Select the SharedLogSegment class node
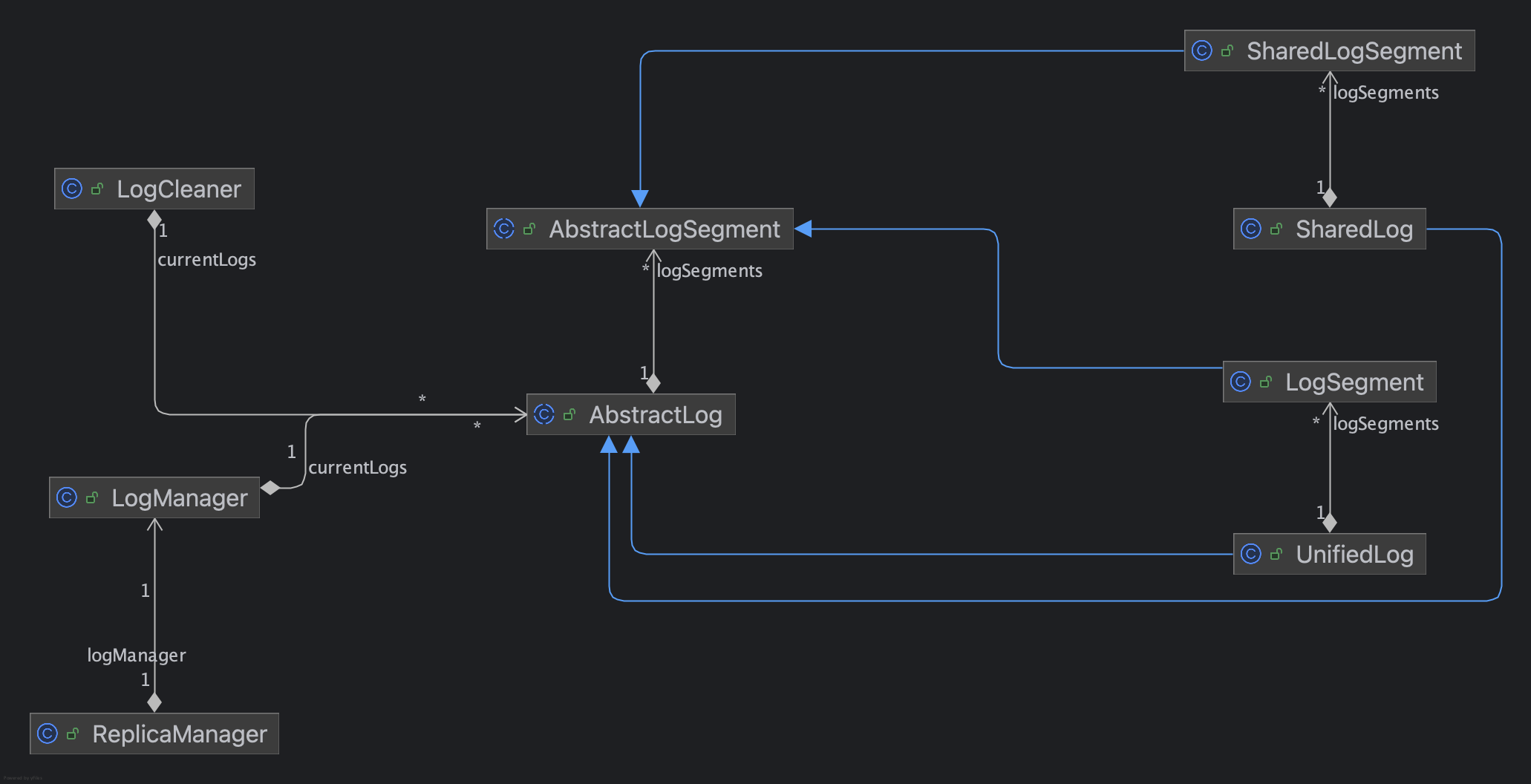 1330,50
